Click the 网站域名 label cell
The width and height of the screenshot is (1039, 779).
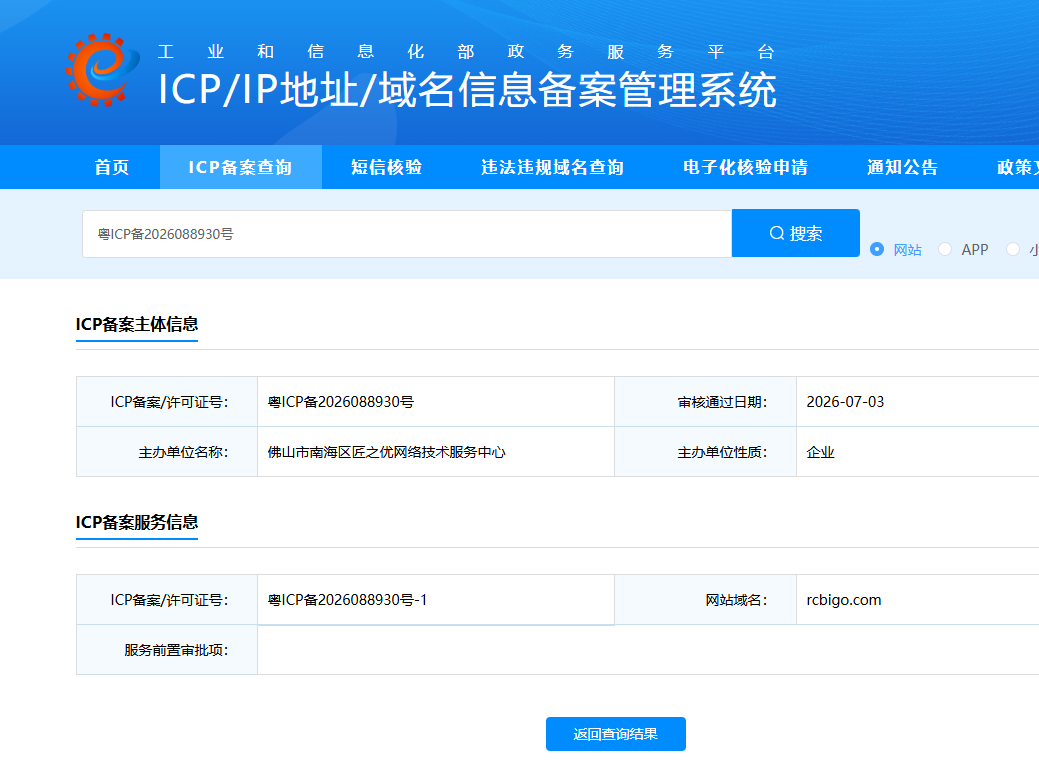[x=706, y=599]
